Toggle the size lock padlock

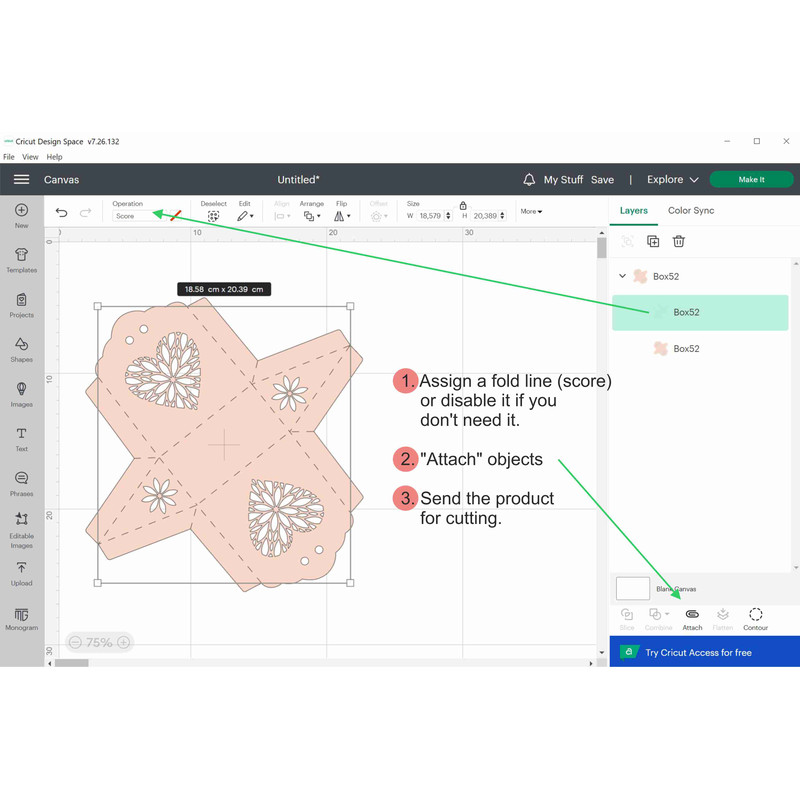(x=463, y=205)
